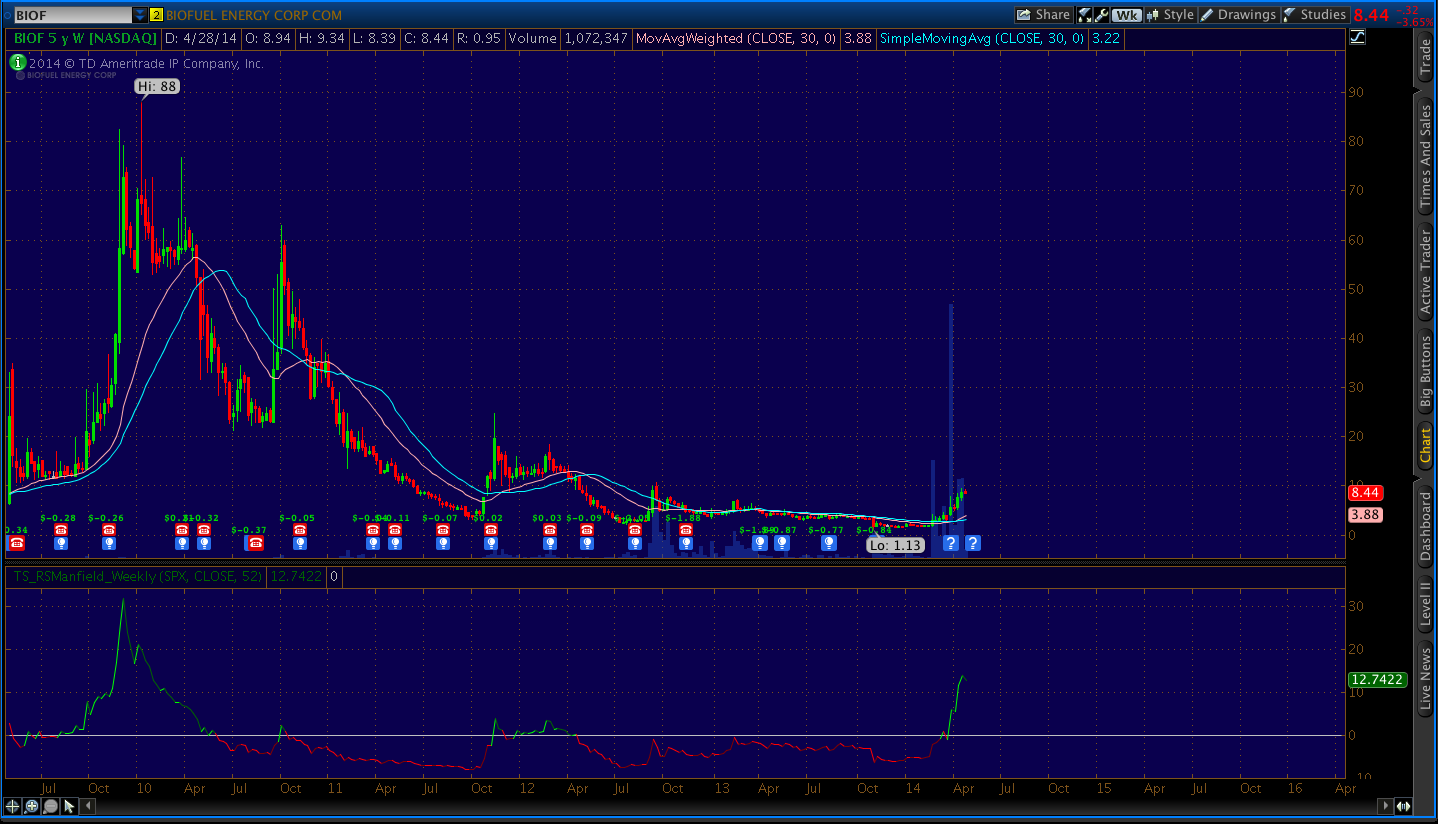This screenshot has height=824, width=1438.
Task: Click the rightmost blue question mark event icon
Action: coord(972,543)
